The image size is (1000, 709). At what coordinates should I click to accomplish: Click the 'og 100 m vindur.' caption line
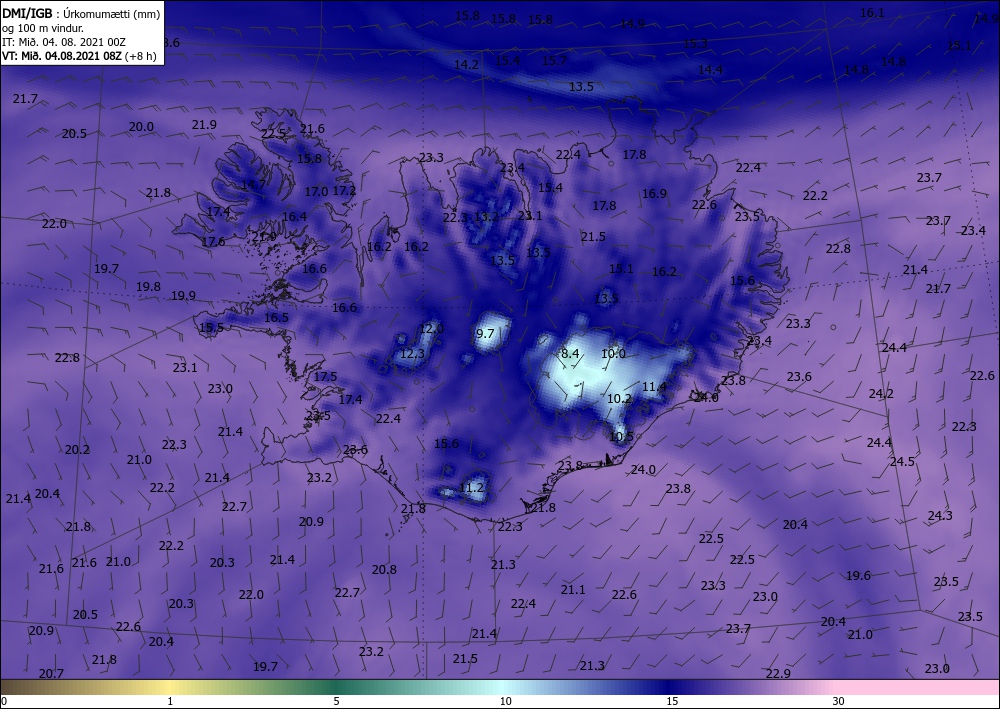click(x=43, y=28)
